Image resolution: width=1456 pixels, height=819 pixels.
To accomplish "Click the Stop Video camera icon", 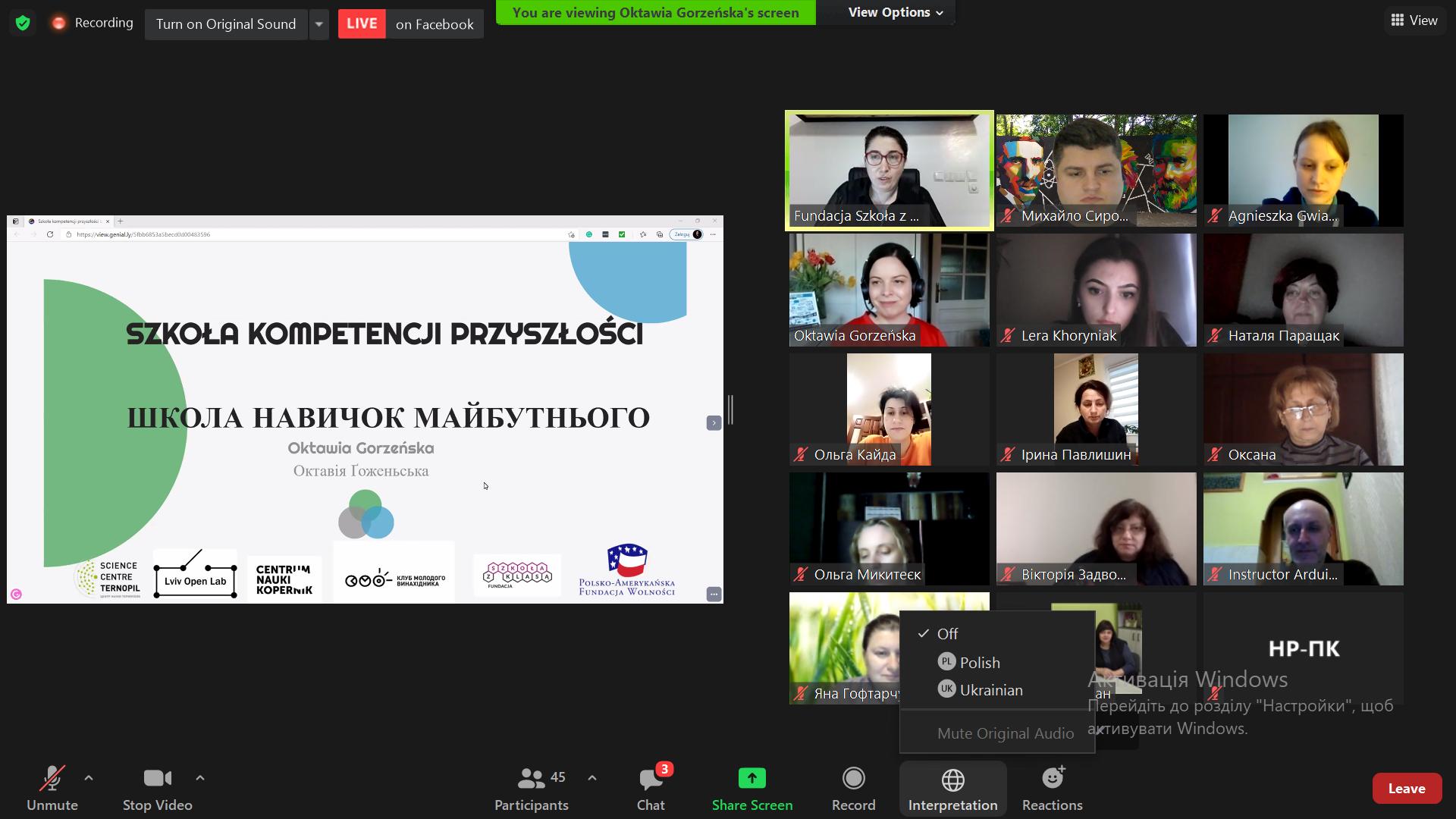I will (x=157, y=778).
